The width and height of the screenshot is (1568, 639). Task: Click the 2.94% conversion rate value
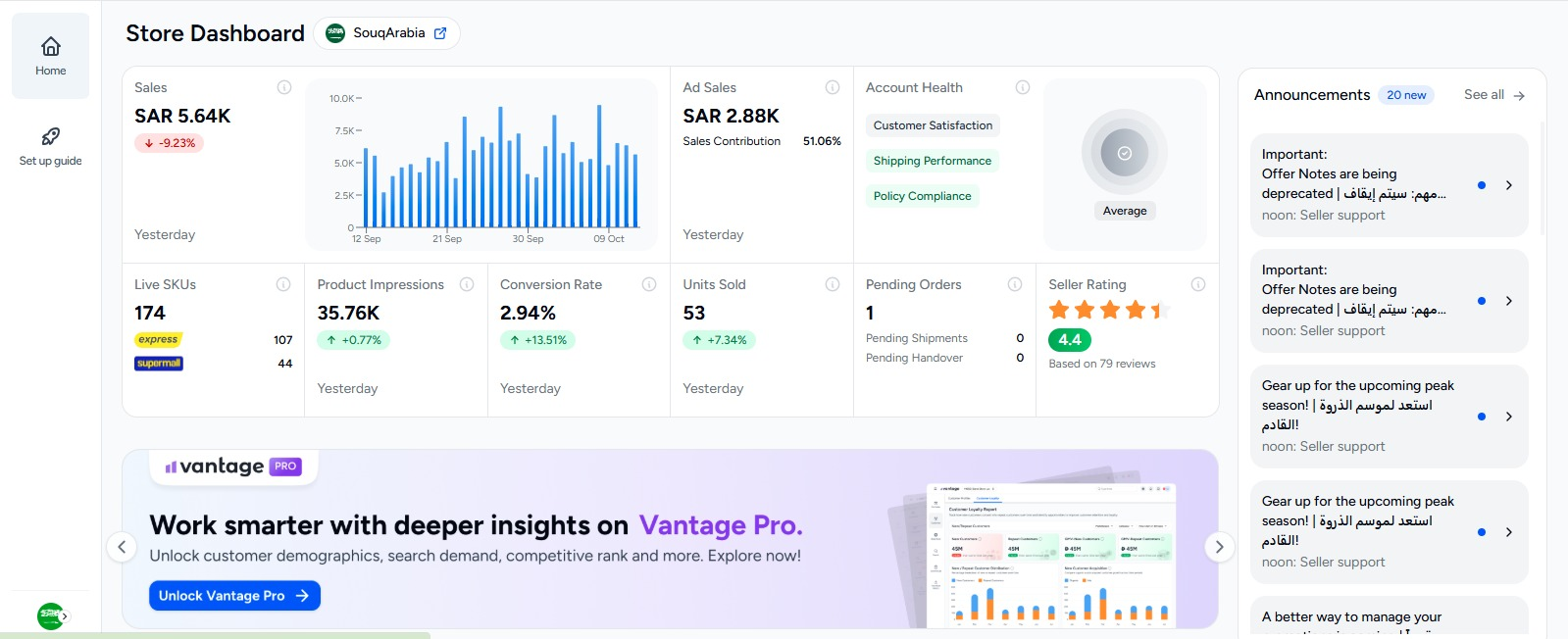click(x=528, y=313)
